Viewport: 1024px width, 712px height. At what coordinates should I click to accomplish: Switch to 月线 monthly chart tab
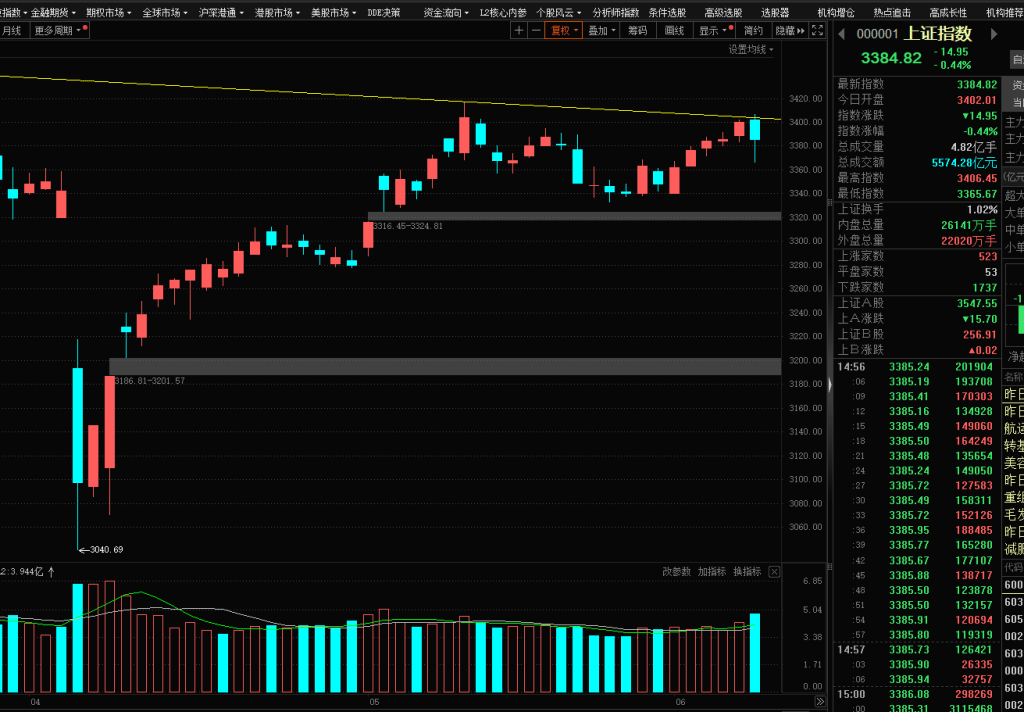click(x=11, y=30)
